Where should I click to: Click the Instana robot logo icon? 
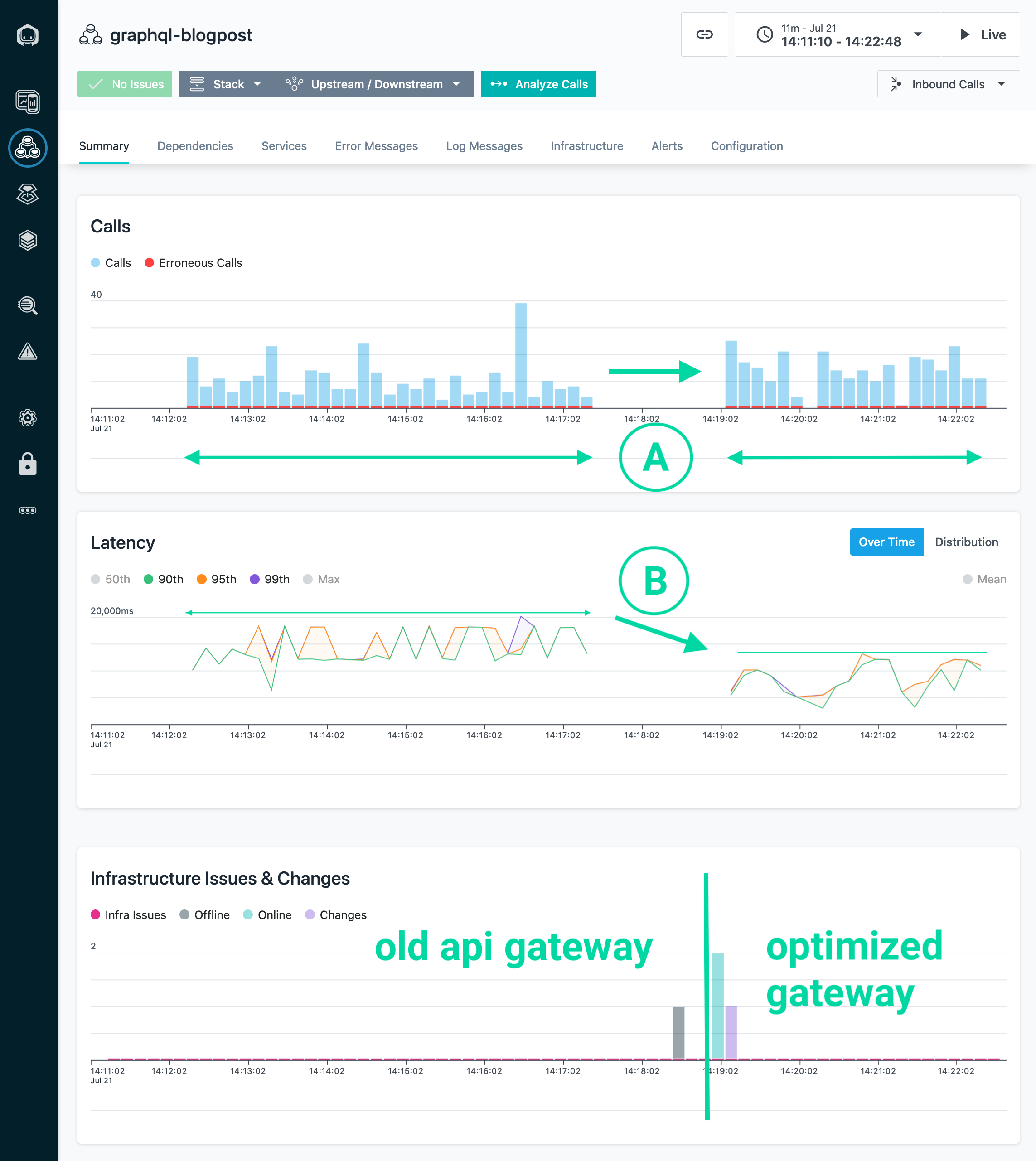click(27, 35)
